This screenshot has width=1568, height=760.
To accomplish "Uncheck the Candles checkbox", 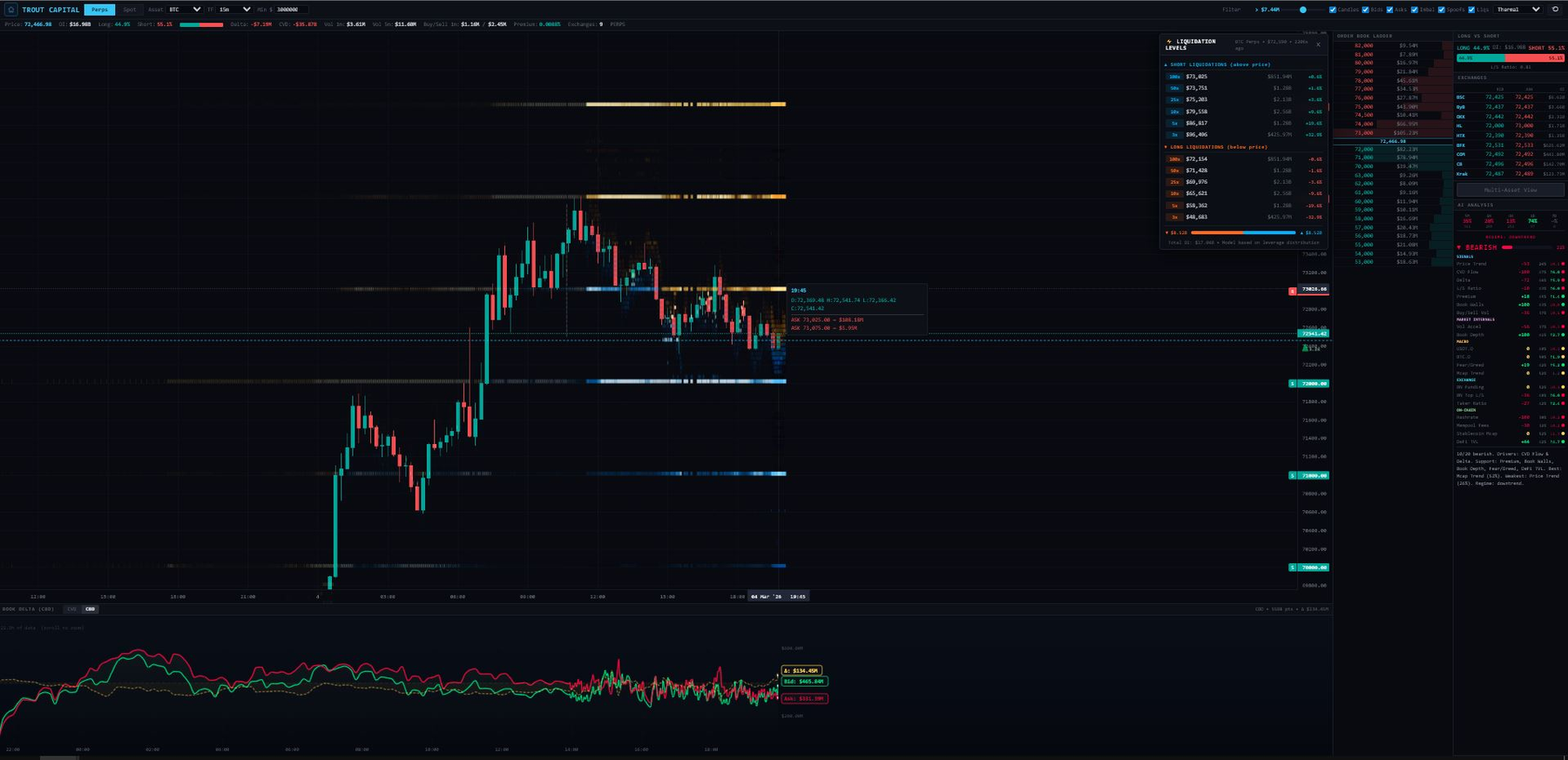I will [x=1333, y=10].
